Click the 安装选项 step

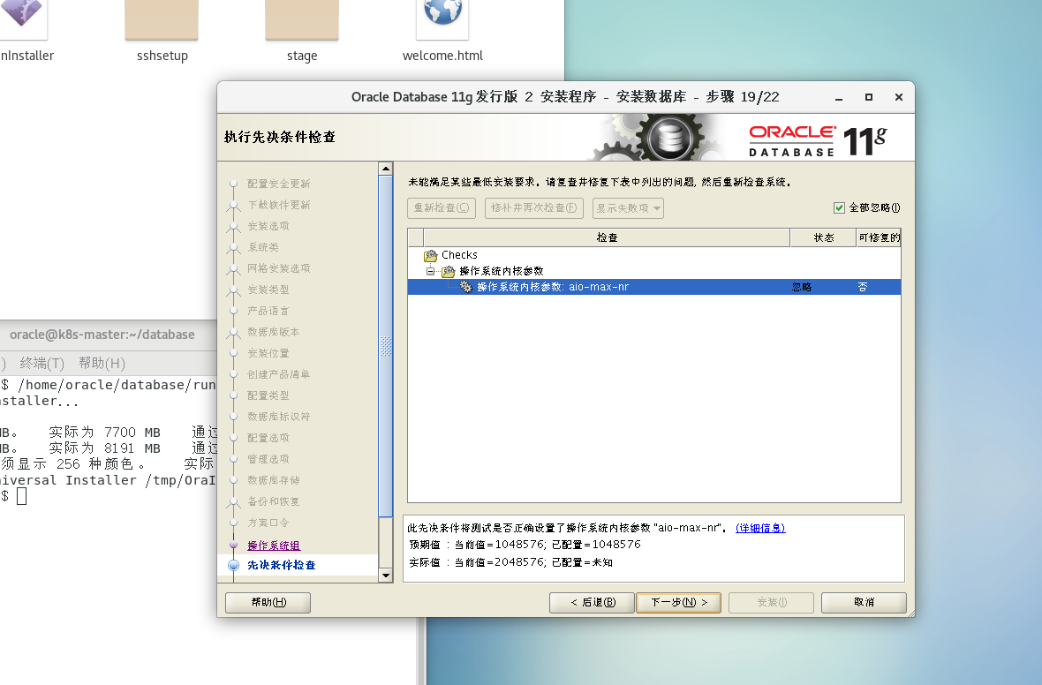(x=268, y=226)
